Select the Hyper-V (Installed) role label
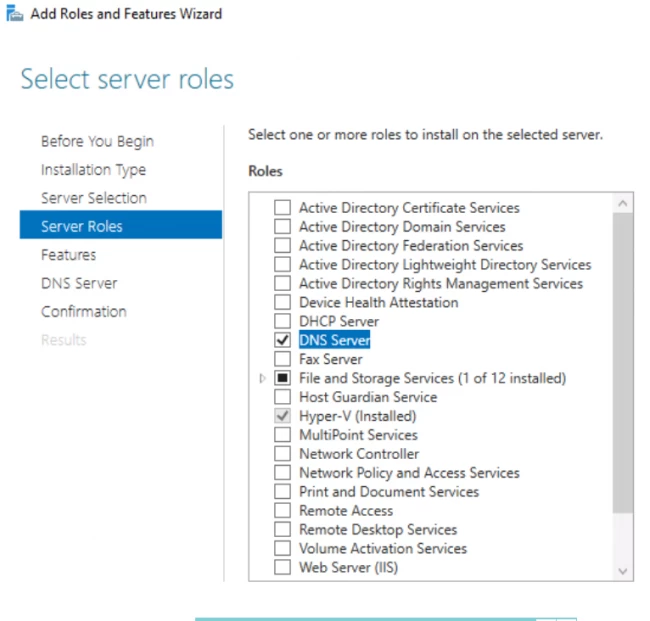 358,416
